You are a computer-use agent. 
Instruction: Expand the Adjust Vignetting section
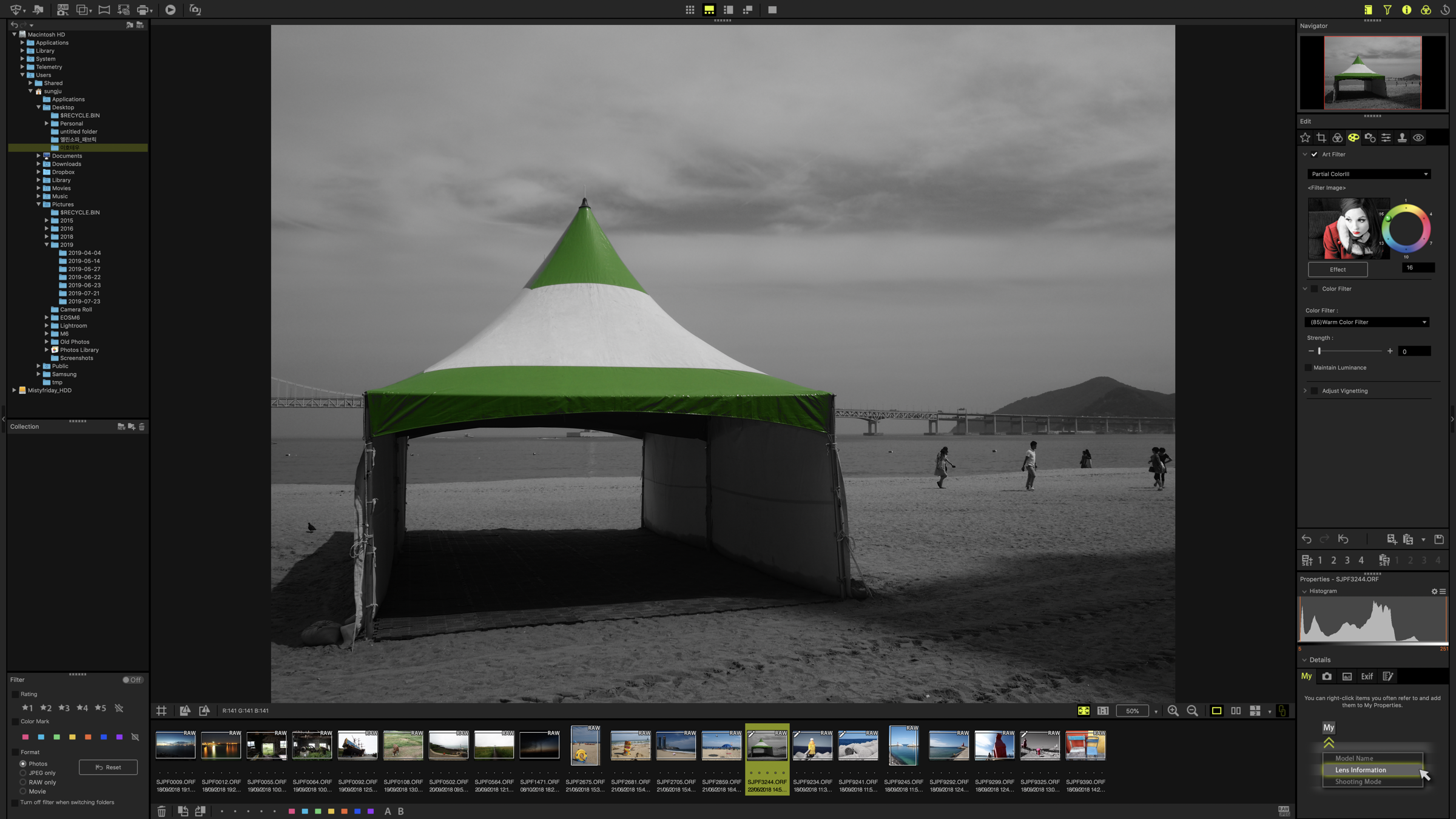coord(1306,391)
